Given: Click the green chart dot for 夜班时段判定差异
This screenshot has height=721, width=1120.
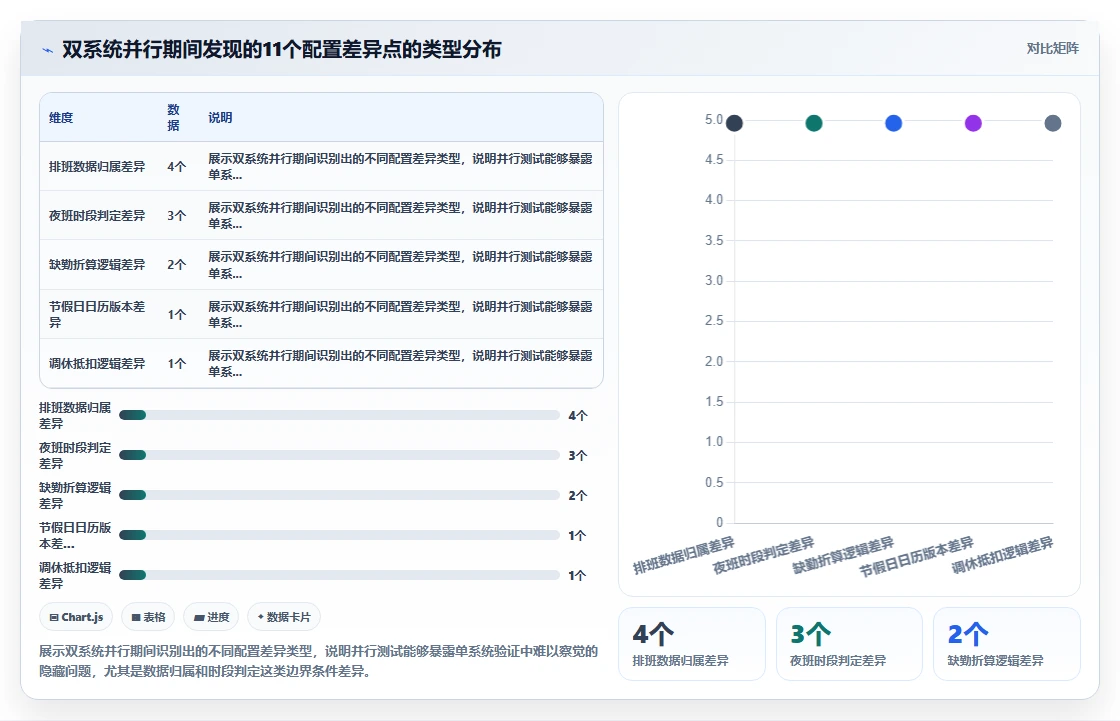Looking at the screenshot, I should [x=814, y=123].
